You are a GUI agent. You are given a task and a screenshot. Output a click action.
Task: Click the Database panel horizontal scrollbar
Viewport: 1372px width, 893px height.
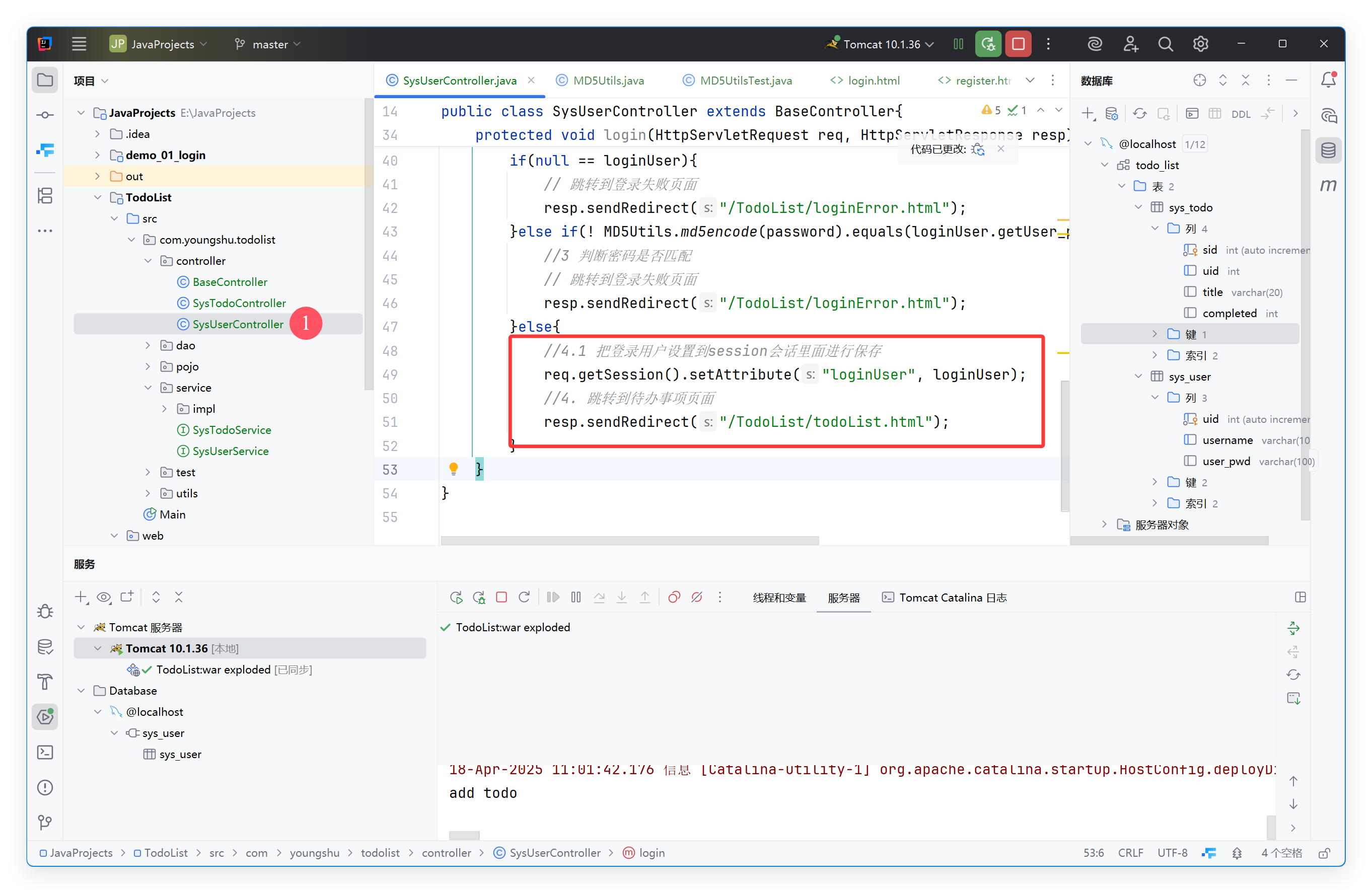(1169, 540)
